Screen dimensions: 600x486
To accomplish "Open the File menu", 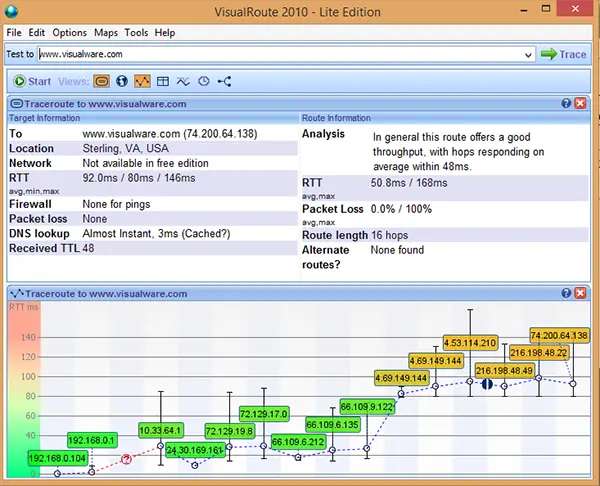I will pos(14,33).
